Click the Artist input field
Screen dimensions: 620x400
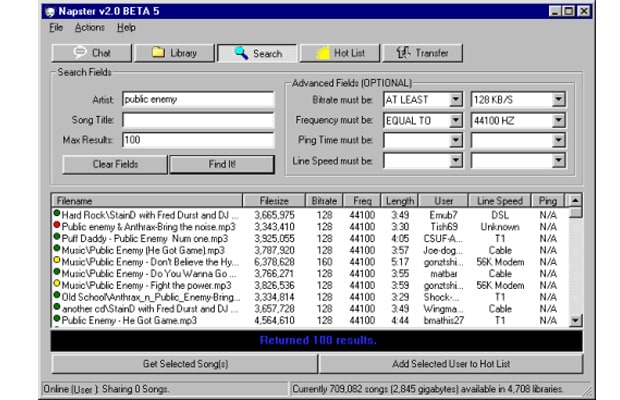point(198,100)
